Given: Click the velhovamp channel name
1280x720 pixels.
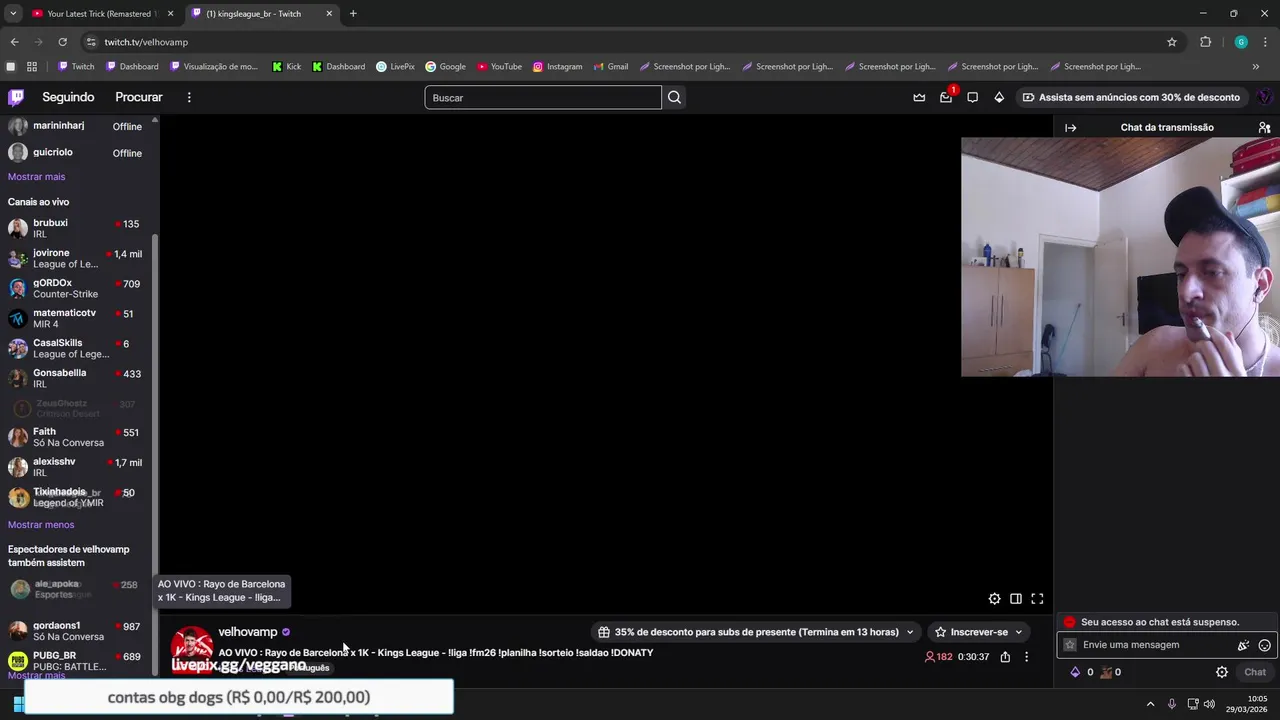Looking at the screenshot, I should [248, 632].
